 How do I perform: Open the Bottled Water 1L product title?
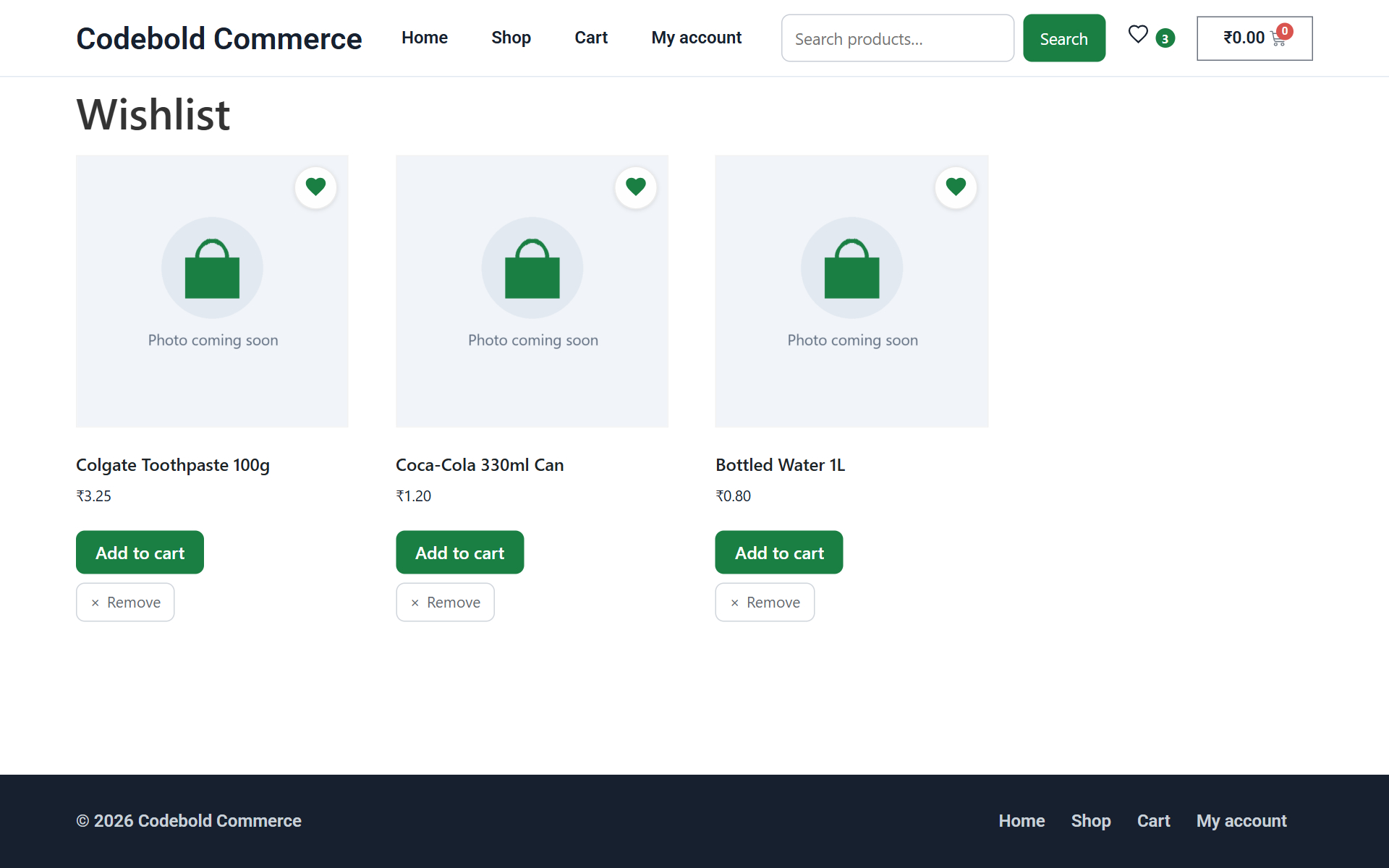[x=780, y=465]
